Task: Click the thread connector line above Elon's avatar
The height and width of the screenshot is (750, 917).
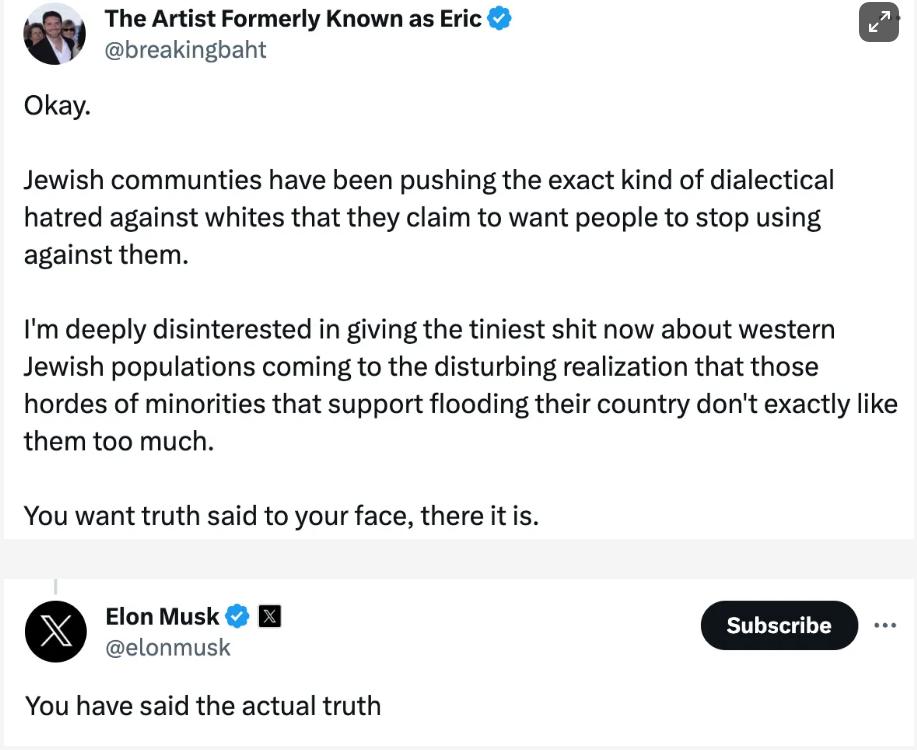Action: 56,586
